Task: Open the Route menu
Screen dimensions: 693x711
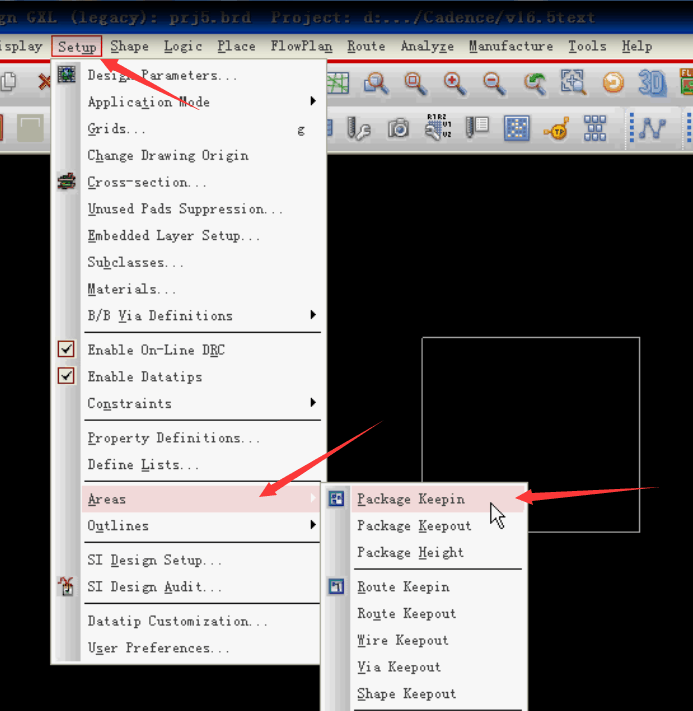Action: [366, 46]
